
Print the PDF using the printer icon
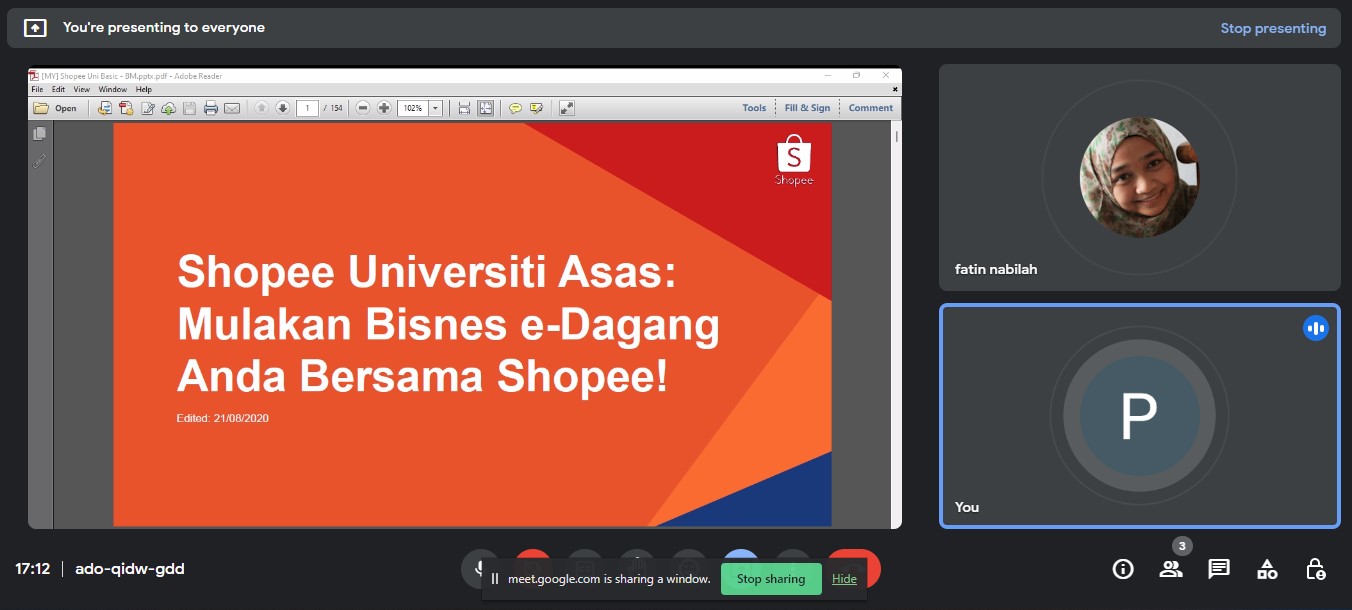pos(211,108)
